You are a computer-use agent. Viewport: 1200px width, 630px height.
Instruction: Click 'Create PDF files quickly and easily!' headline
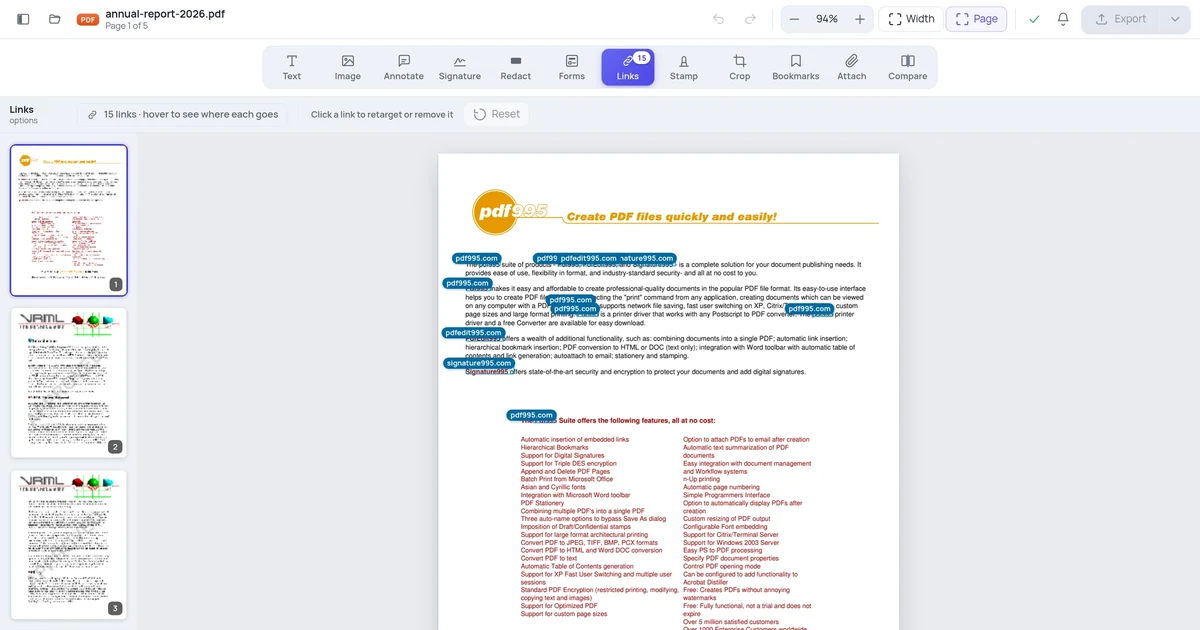pyautogui.click(x=672, y=216)
